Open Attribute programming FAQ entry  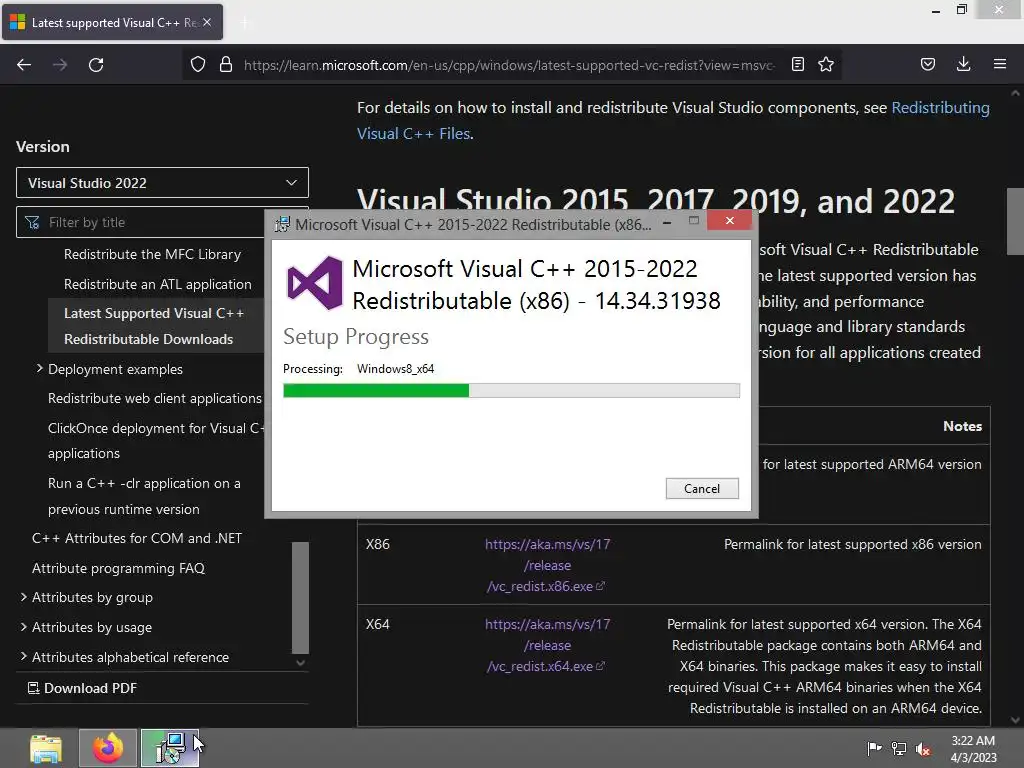pyautogui.click(x=118, y=568)
